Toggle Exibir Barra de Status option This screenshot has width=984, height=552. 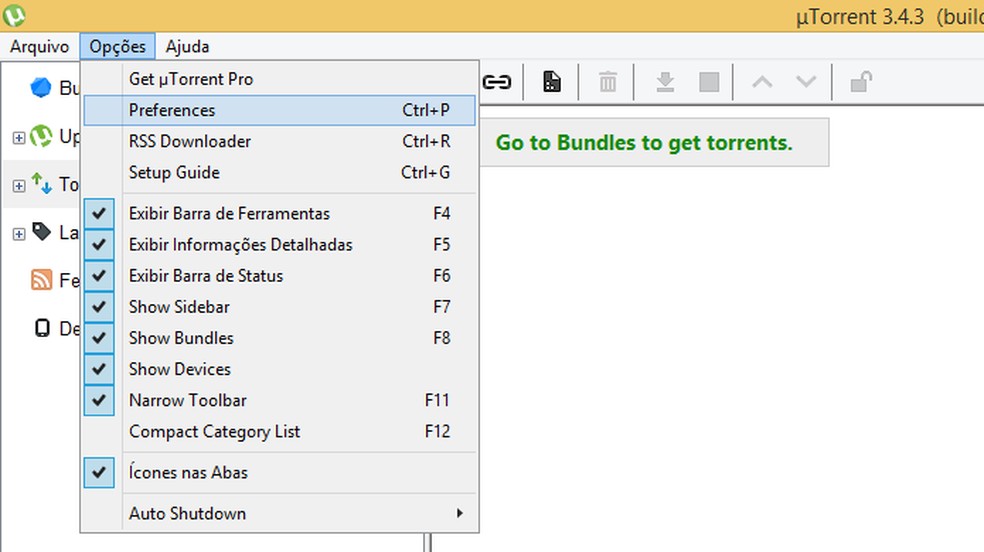click(280, 275)
